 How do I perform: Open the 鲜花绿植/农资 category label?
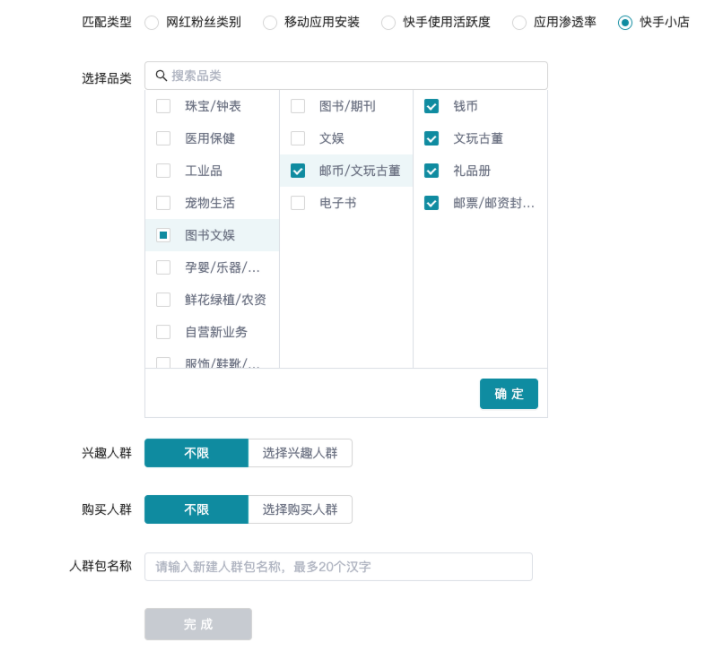pos(225,299)
